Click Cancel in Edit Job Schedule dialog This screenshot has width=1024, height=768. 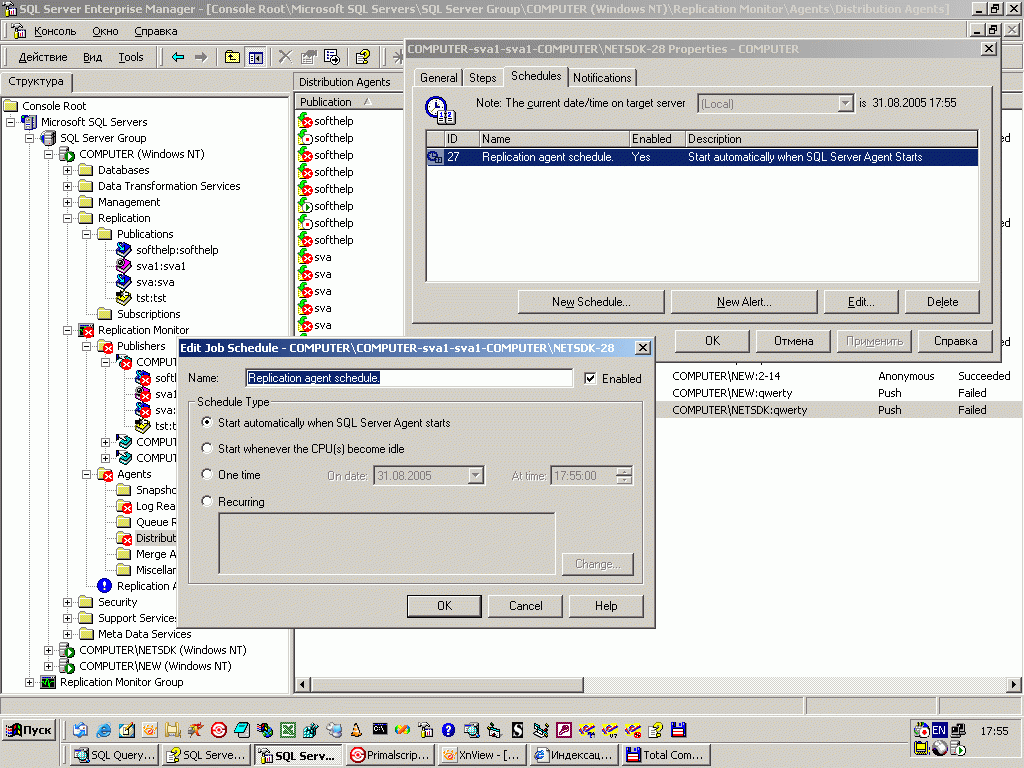click(525, 606)
